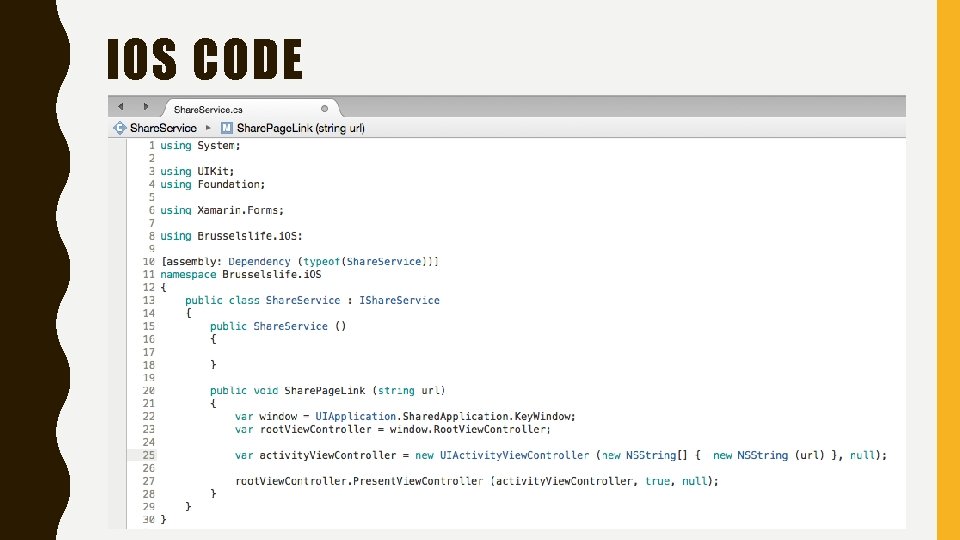Viewport: 960px width, 540px height.
Task: Click the PresentViewController method call
Action: tap(419, 481)
